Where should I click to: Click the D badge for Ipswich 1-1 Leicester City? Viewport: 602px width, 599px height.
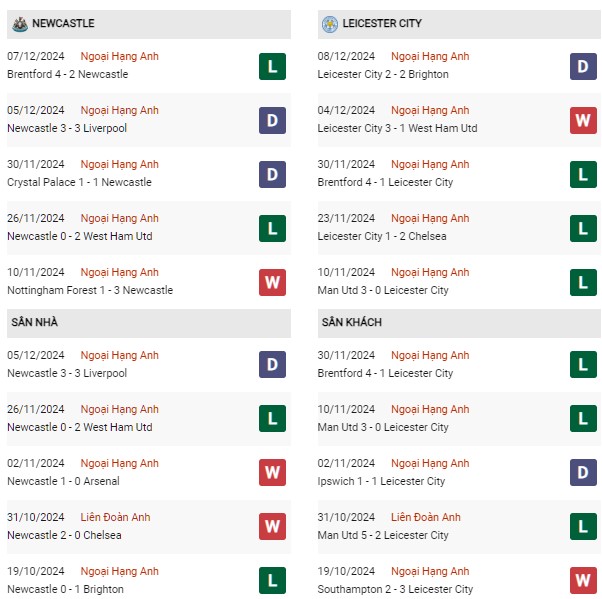coord(583,472)
